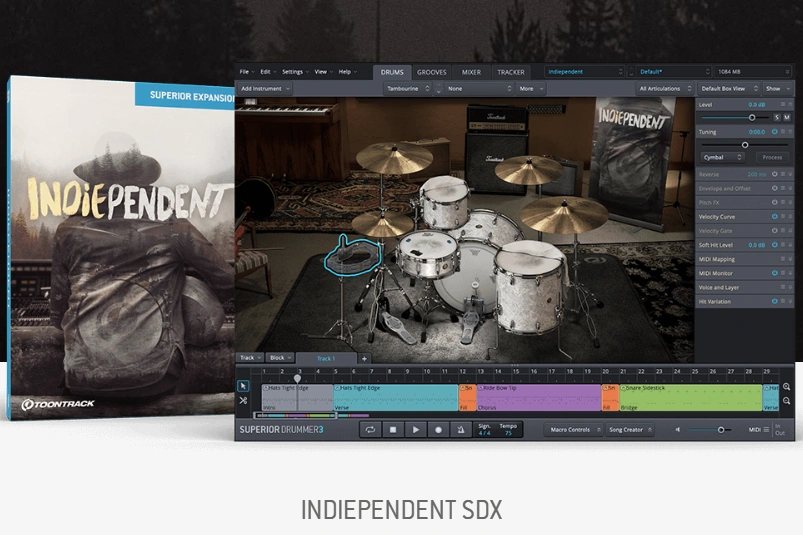Viewport: 803px width, 535px height.
Task: Solo the instrument with S button
Action: 777,117
